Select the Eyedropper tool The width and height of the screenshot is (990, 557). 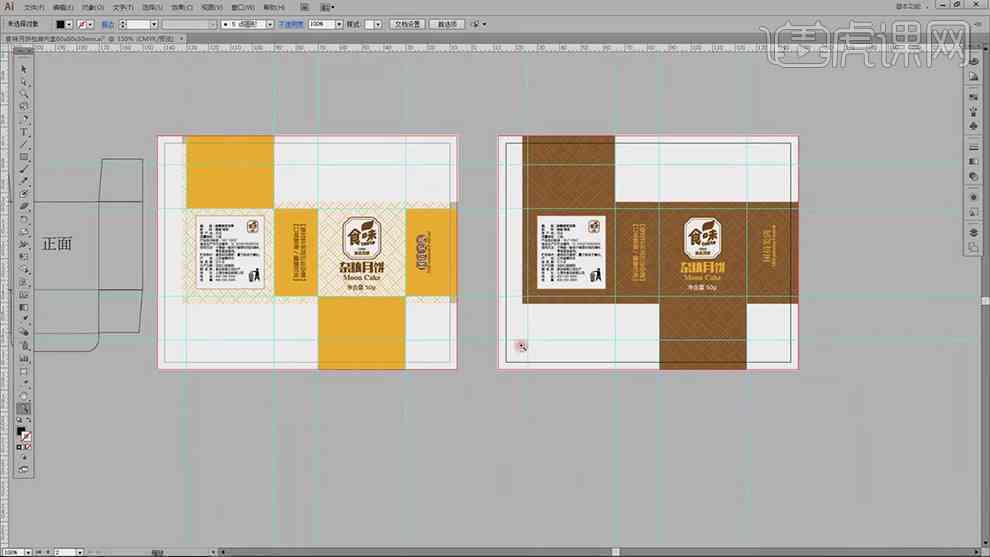point(24,320)
